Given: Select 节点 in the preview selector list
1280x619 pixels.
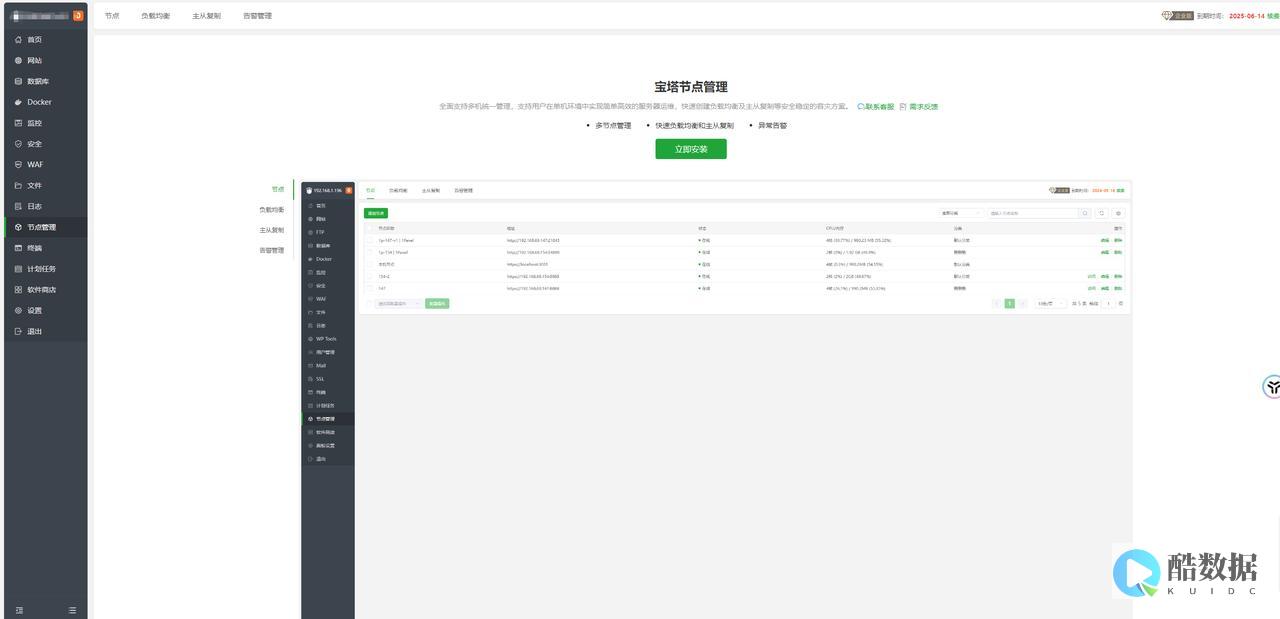Looking at the screenshot, I should pos(278,189).
